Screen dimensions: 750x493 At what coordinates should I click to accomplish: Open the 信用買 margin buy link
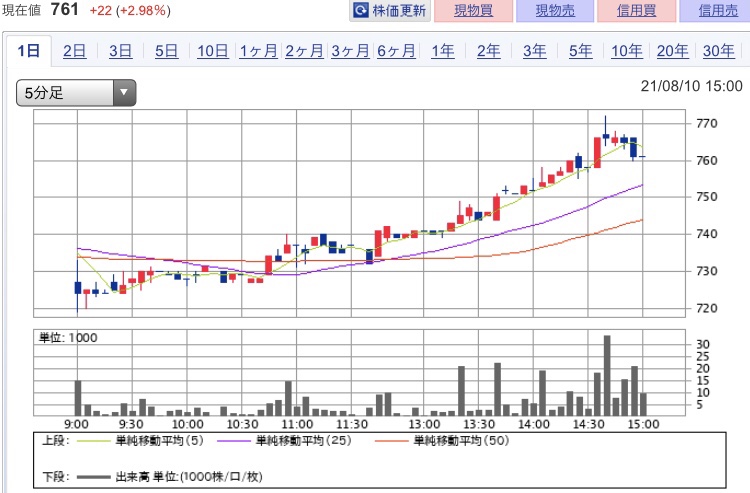636,10
